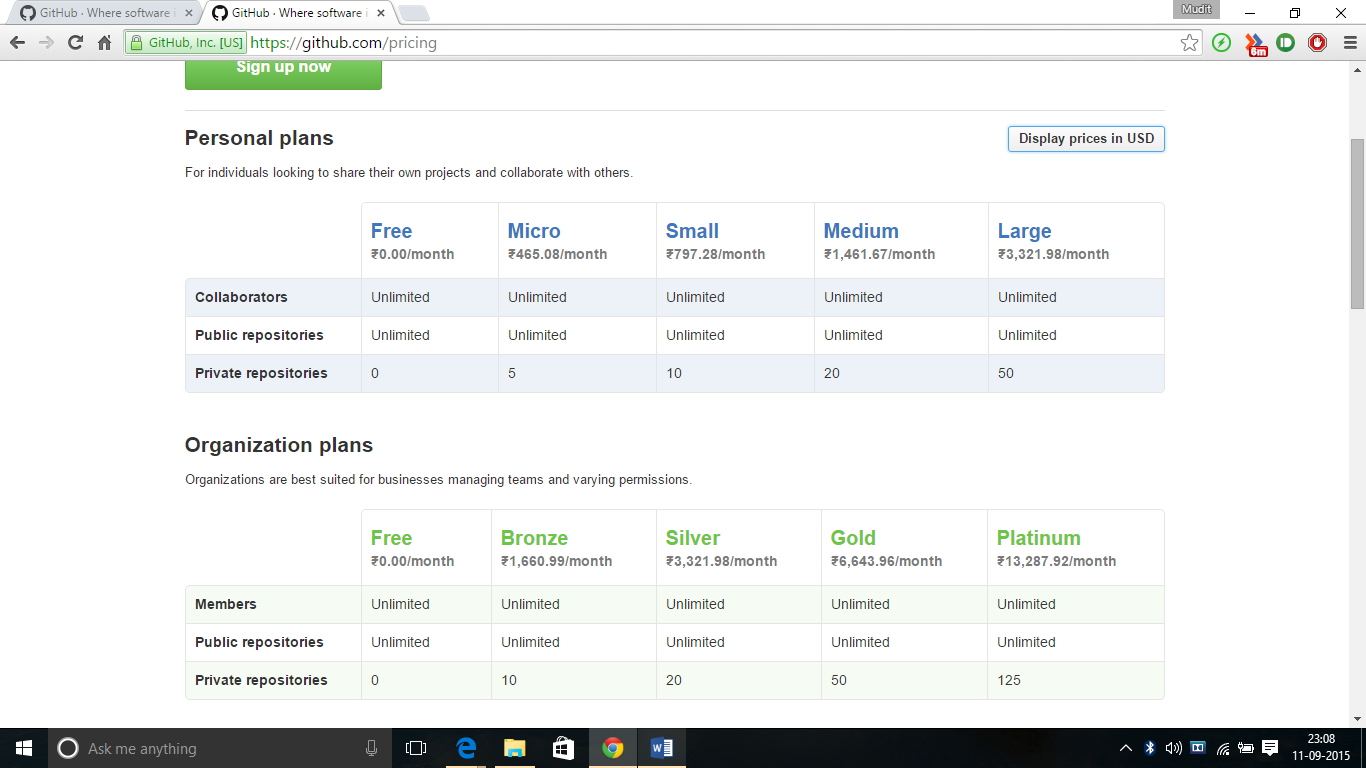Choose the Bronze organization plan

coord(534,538)
